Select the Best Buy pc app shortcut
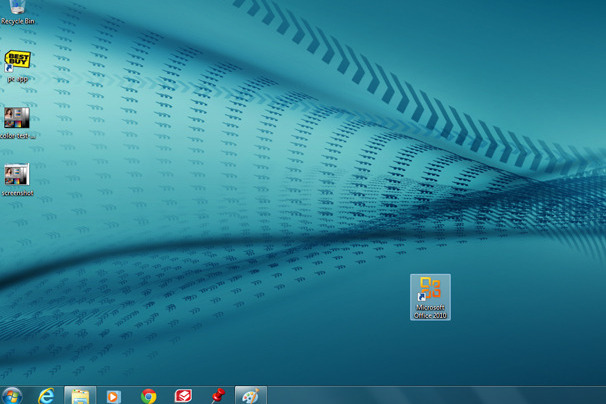606x404 pixels. tap(17, 60)
